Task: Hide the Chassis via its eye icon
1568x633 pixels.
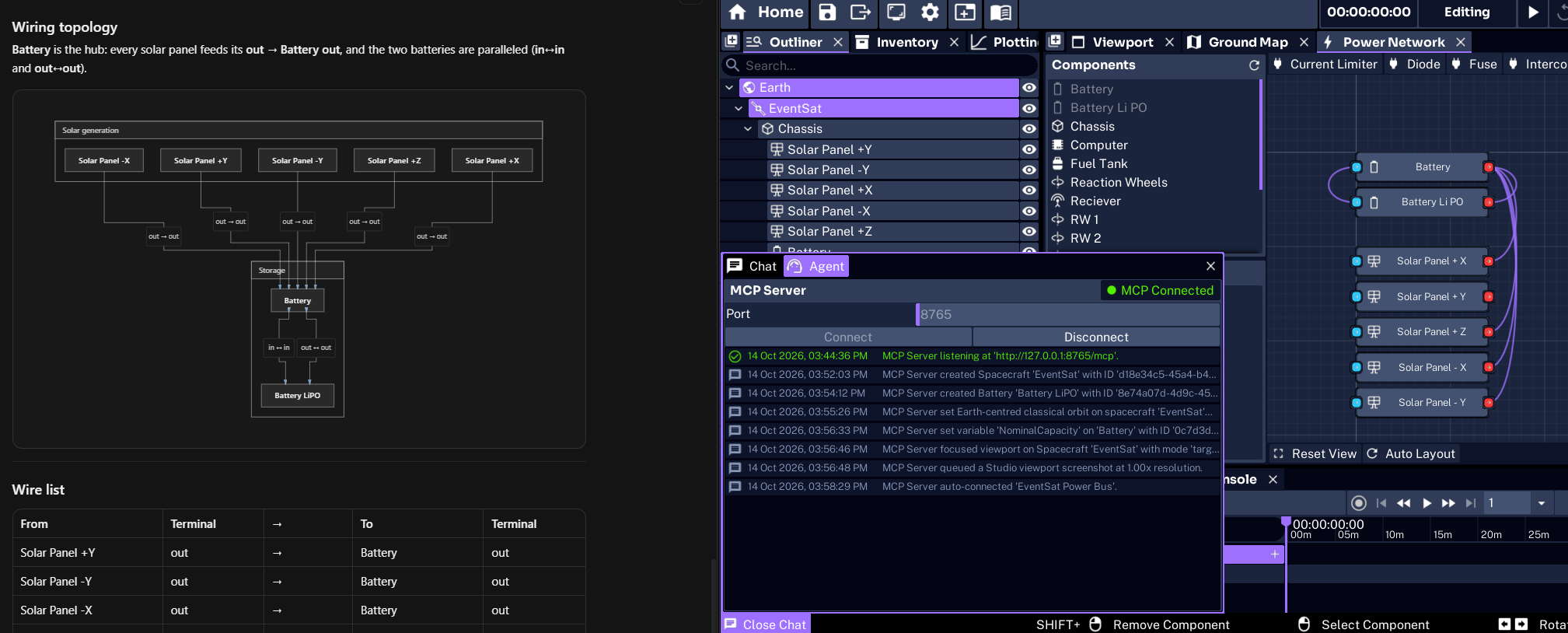Action: [1029, 129]
